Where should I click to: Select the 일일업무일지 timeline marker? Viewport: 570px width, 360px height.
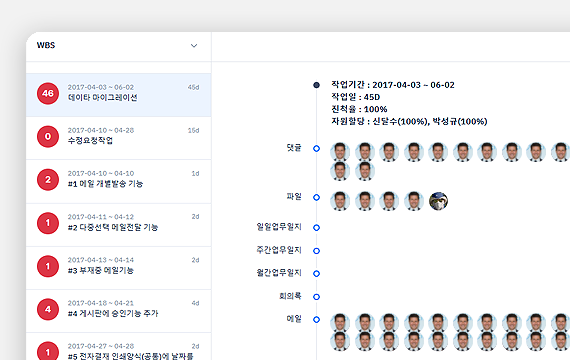pyautogui.click(x=317, y=228)
